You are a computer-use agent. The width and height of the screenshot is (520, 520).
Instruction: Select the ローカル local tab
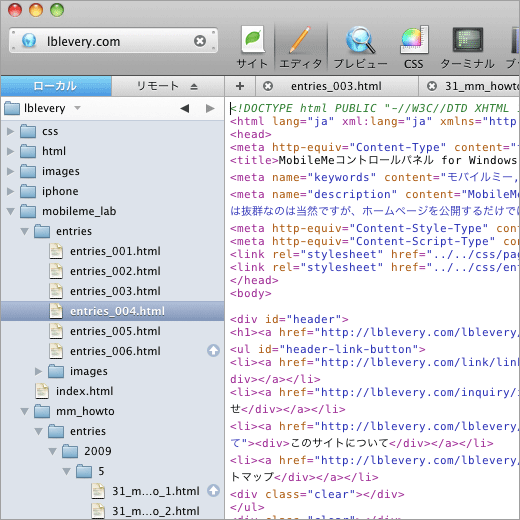pos(56,86)
